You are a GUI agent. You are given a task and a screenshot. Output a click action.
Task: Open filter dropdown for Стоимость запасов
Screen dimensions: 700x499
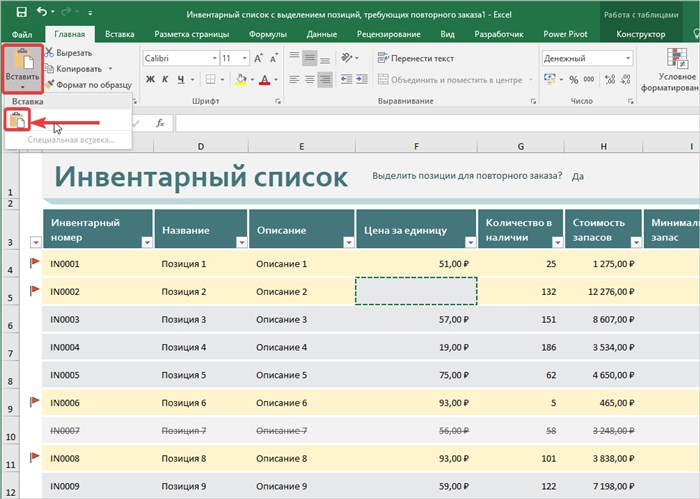(636, 242)
